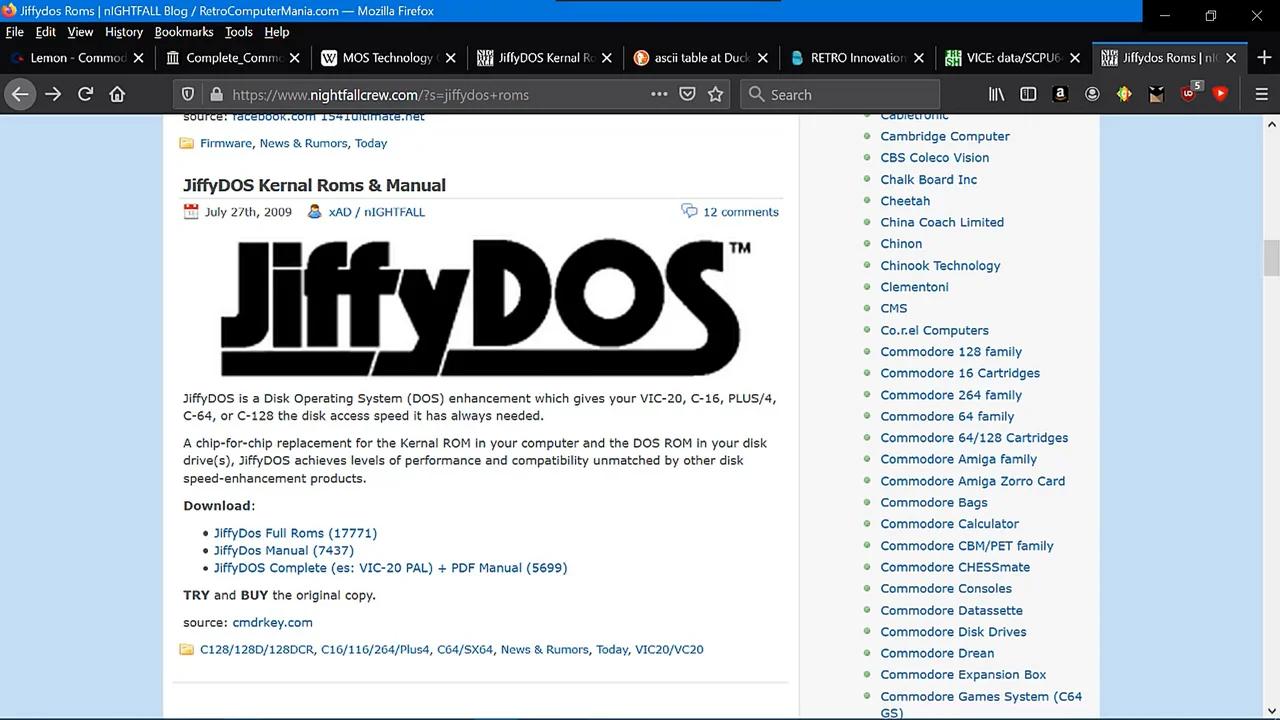Image resolution: width=1280 pixels, height=720 pixels.
Task: Open the Tools menu
Action: [x=238, y=32]
